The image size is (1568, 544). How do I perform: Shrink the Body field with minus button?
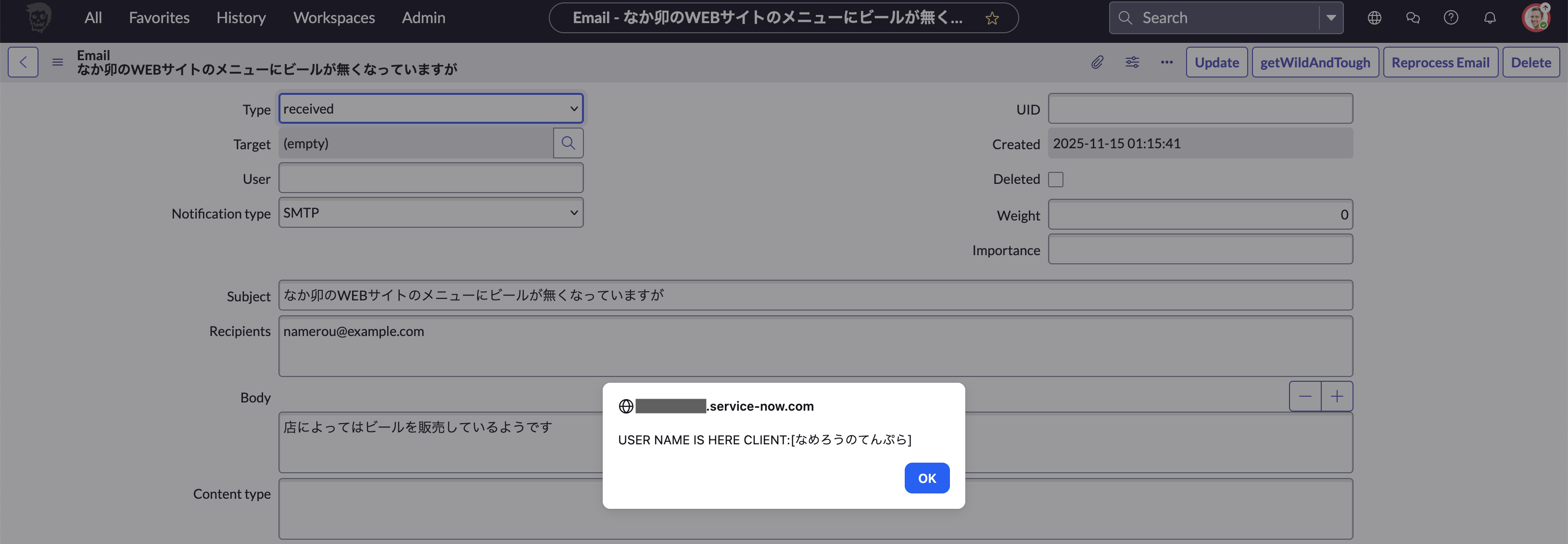tap(1305, 397)
